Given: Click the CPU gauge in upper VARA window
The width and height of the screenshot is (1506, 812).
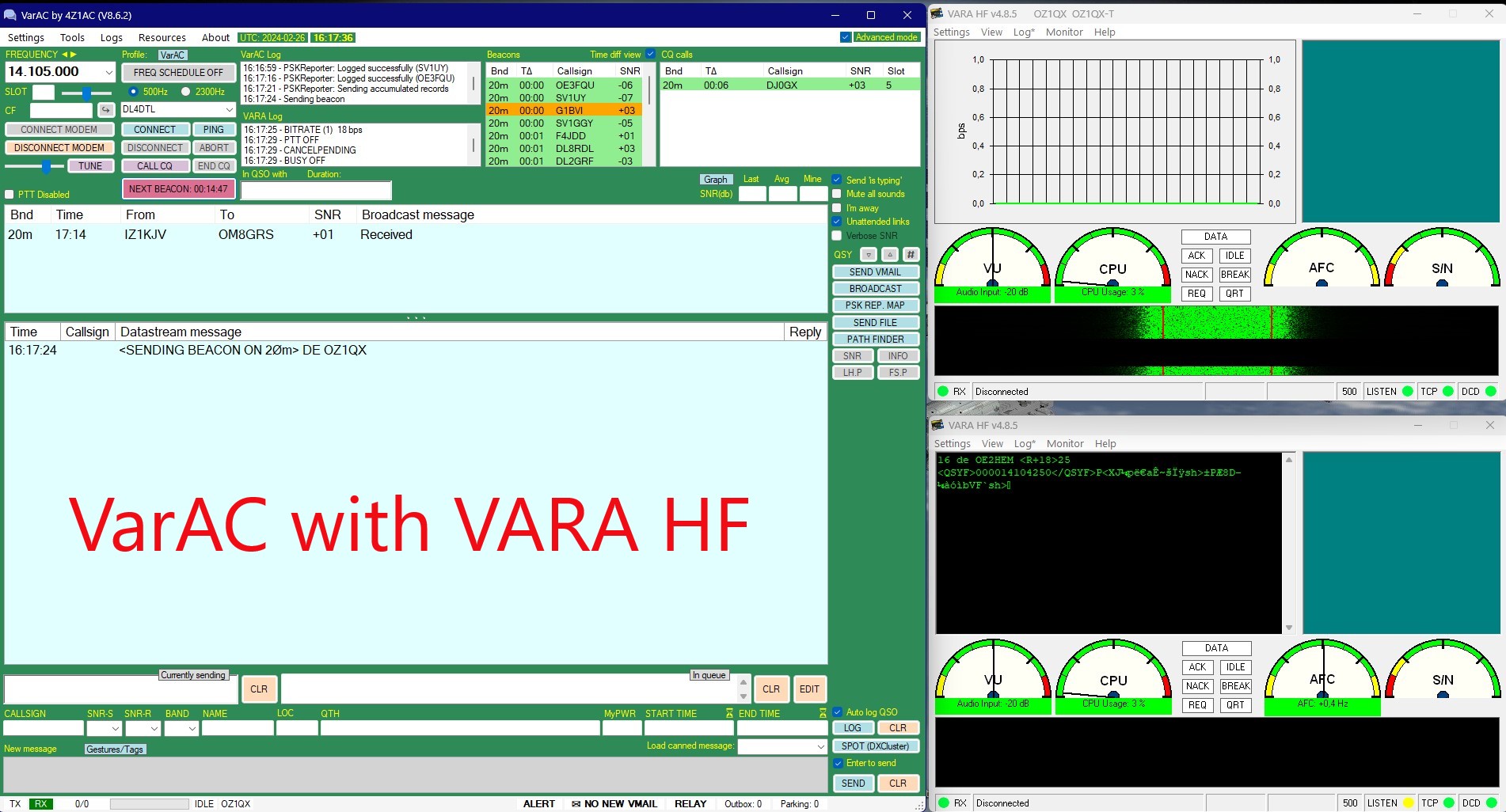Looking at the screenshot, I should (x=1112, y=257).
